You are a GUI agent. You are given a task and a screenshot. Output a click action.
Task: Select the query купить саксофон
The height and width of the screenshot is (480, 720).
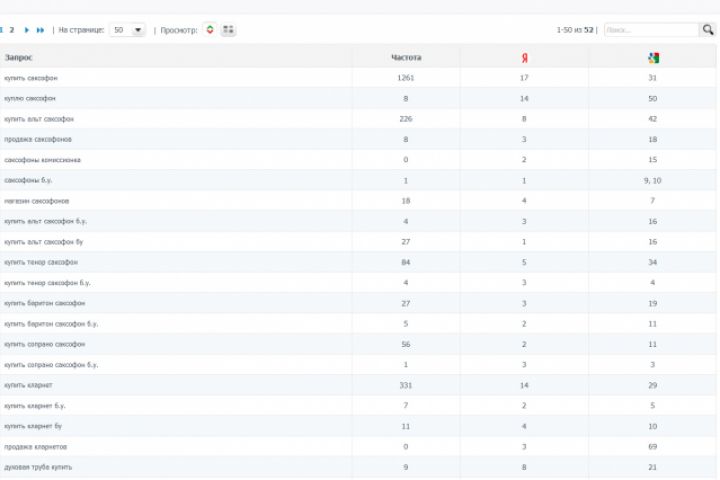coord(31,78)
